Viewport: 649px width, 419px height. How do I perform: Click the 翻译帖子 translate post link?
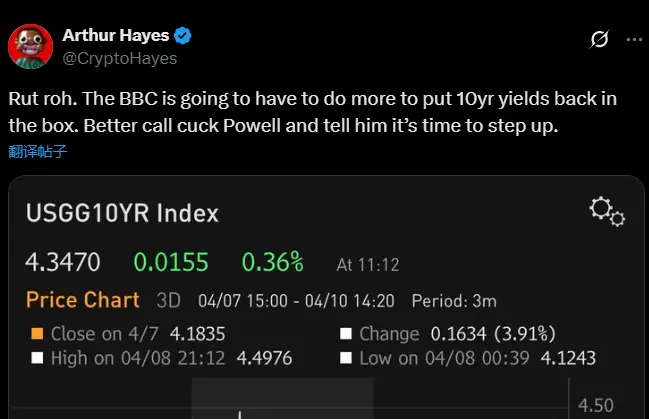[39, 152]
